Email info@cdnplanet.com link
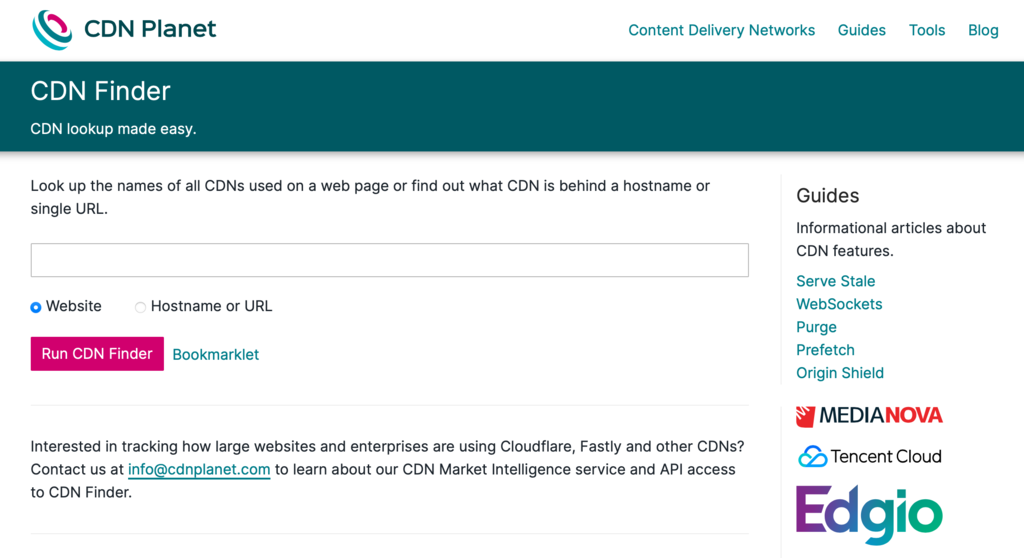This screenshot has height=558, width=1024. point(199,469)
